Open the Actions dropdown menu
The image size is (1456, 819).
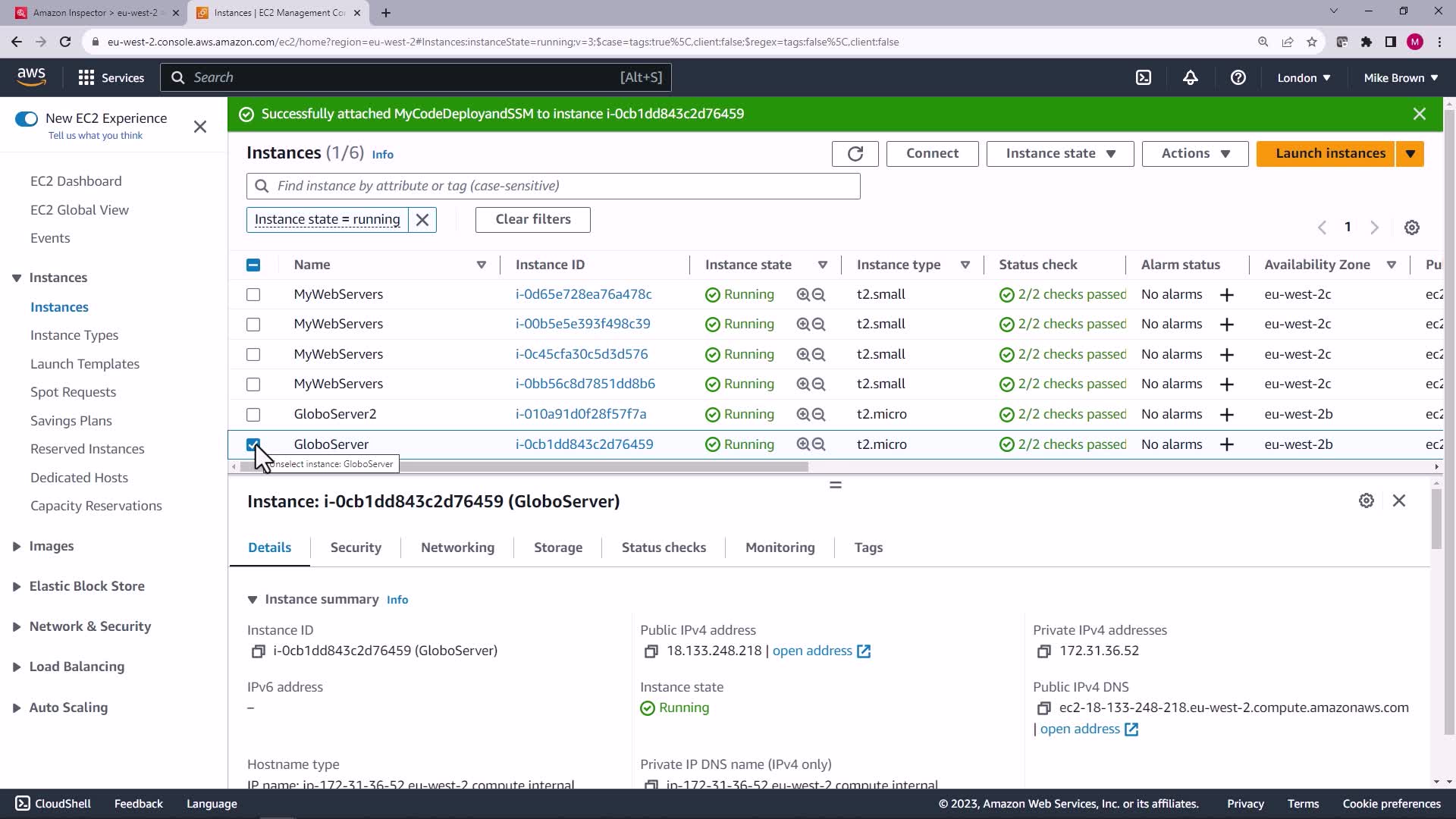click(1194, 154)
